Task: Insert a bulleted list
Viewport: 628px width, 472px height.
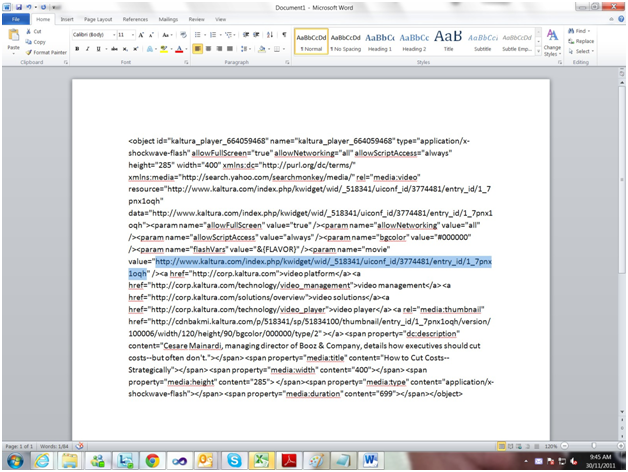Action: [199, 34]
